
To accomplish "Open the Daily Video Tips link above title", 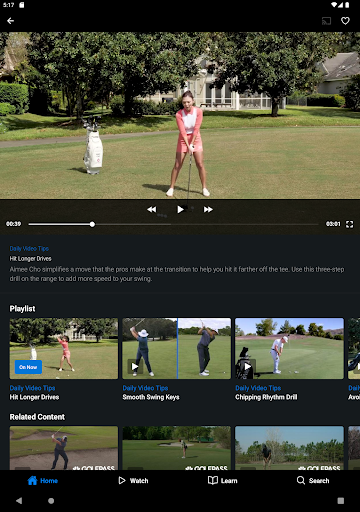I will click(x=29, y=249).
